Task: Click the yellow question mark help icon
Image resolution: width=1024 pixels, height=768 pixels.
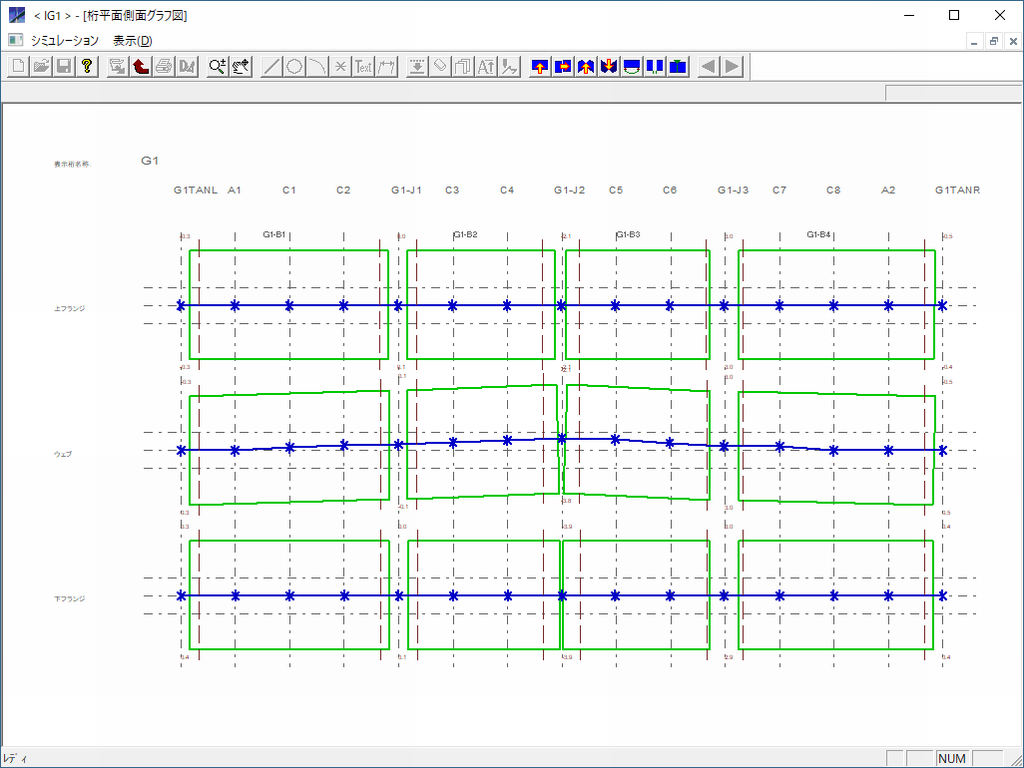Action: point(87,67)
